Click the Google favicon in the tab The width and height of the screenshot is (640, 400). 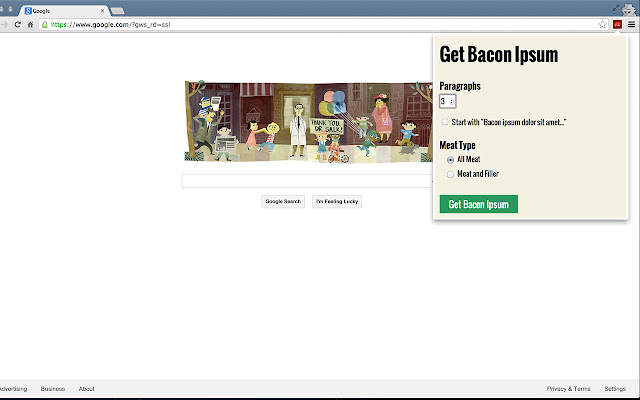point(28,11)
